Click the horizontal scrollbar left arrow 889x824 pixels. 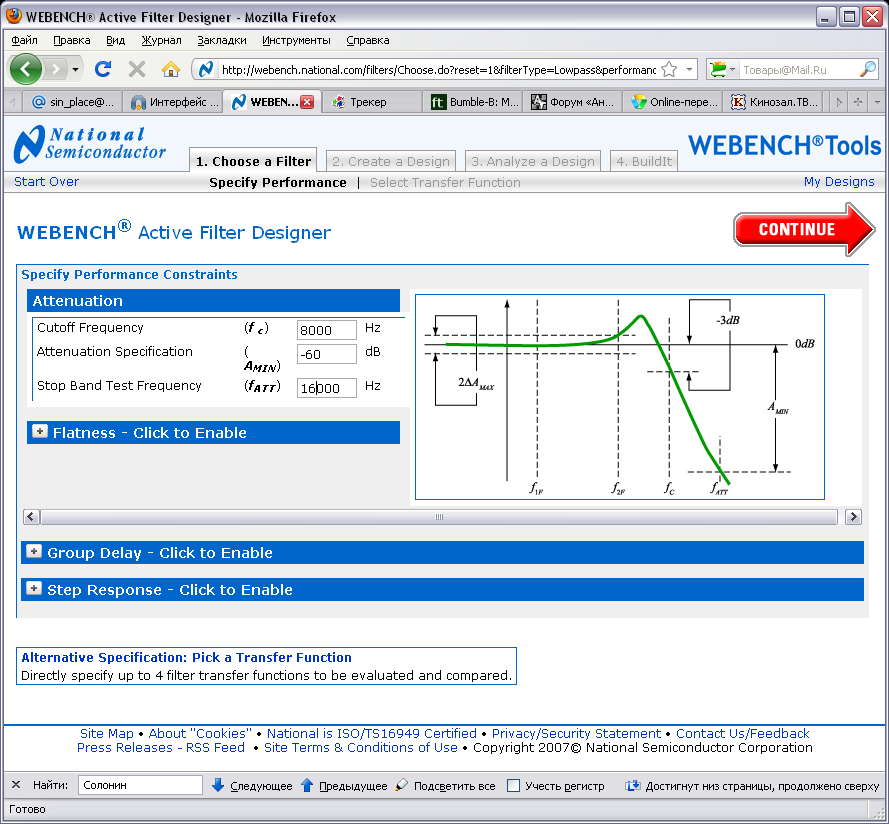tap(31, 517)
